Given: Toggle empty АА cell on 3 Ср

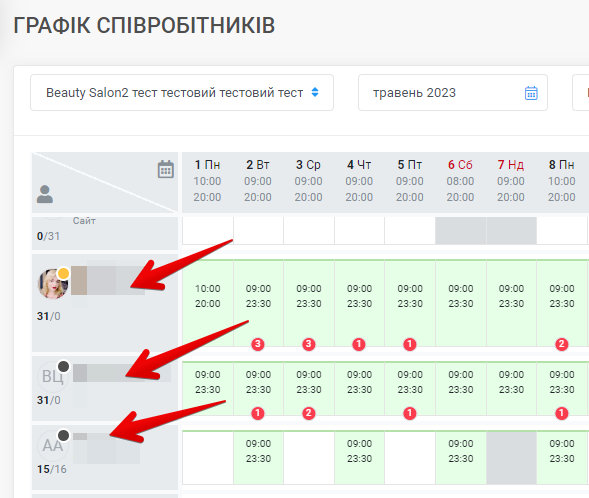Looking at the screenshot, I should (309, 458).
